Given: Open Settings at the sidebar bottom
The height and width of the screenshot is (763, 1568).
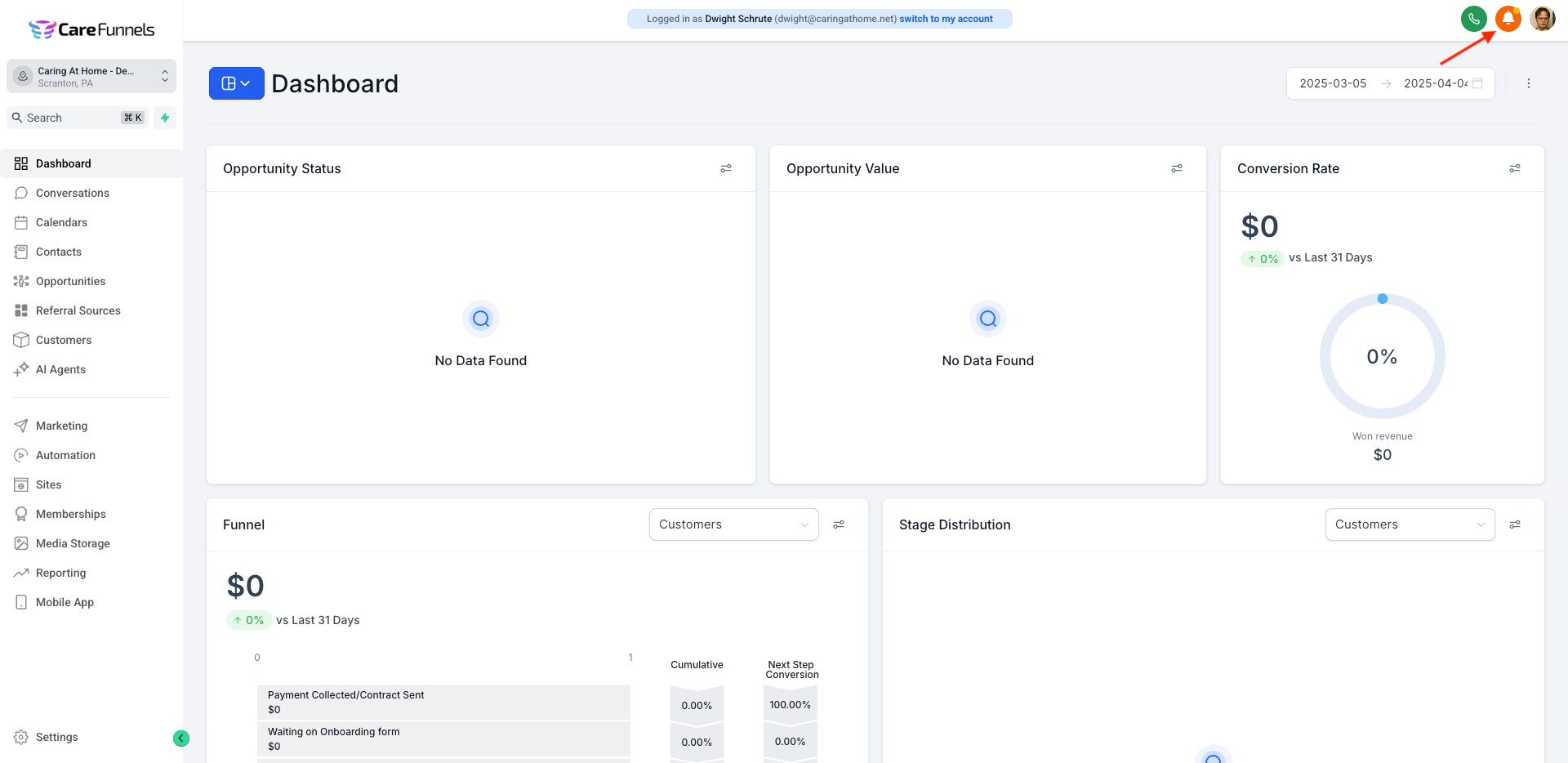Looking at the screenshot, I should tap(56, 737).
